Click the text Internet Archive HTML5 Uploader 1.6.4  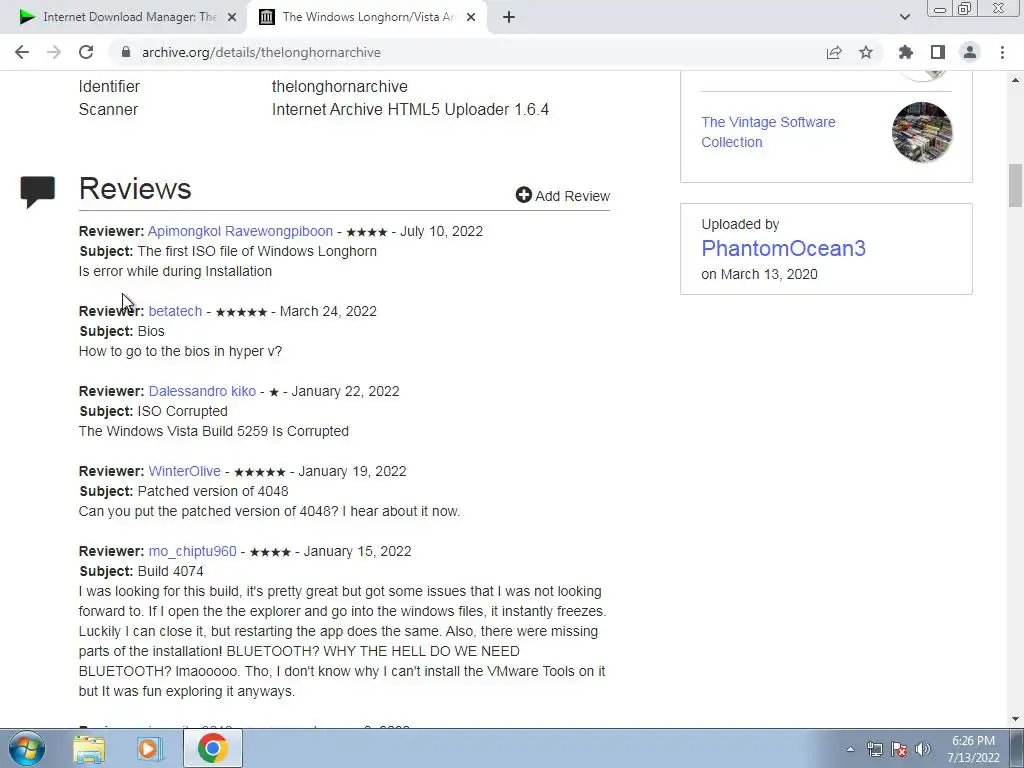point(410,110)
